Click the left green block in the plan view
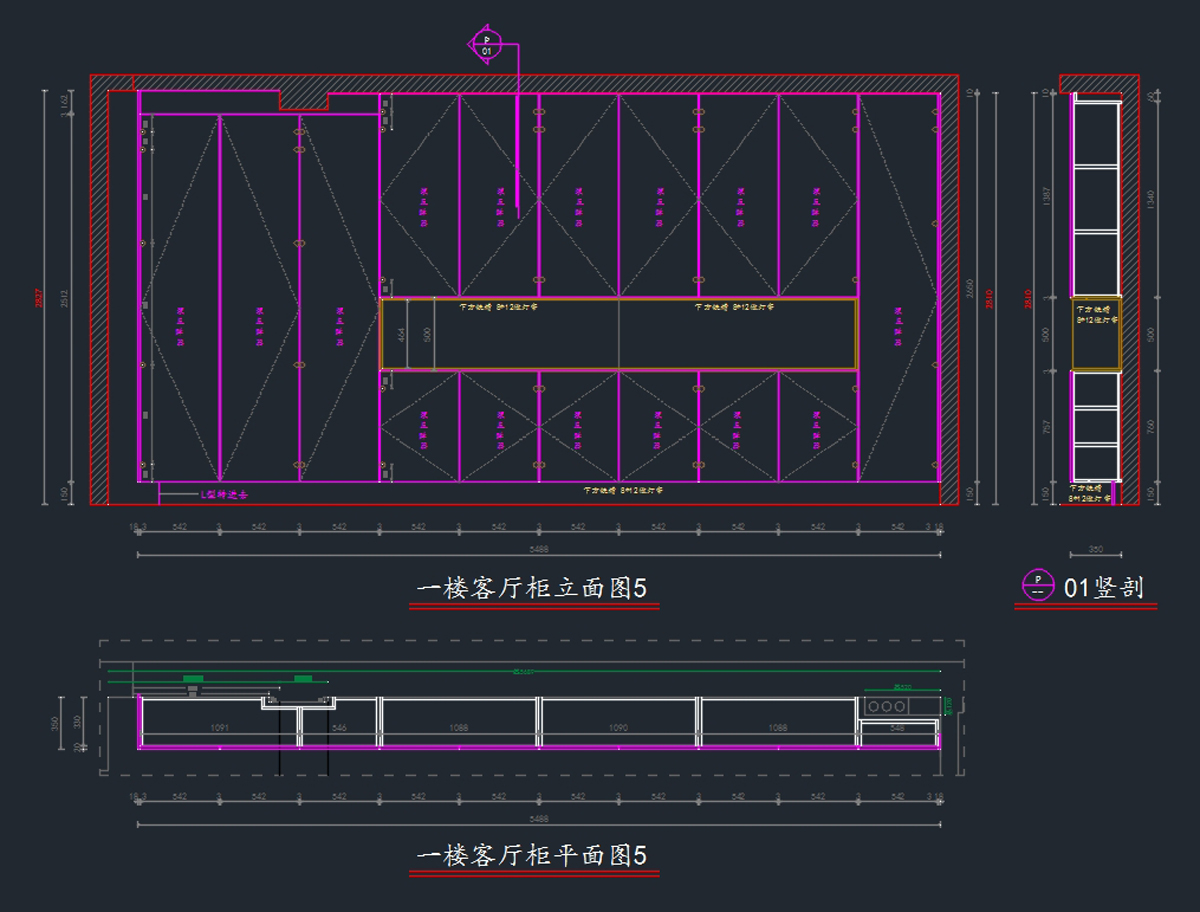The width and height of the screenshot is (1200, 912). pos(193,679)
